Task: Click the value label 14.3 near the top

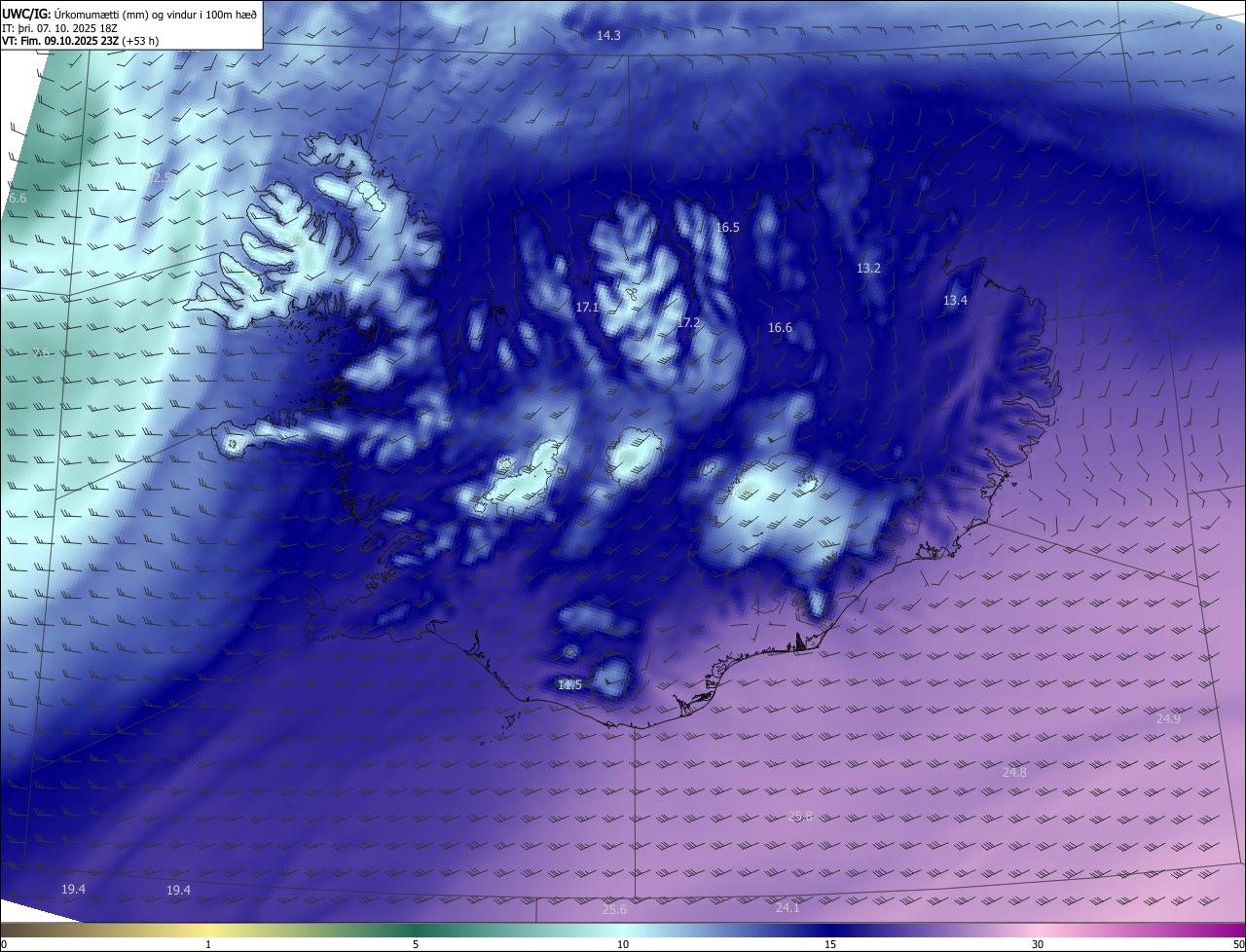Action: (608, 35)
